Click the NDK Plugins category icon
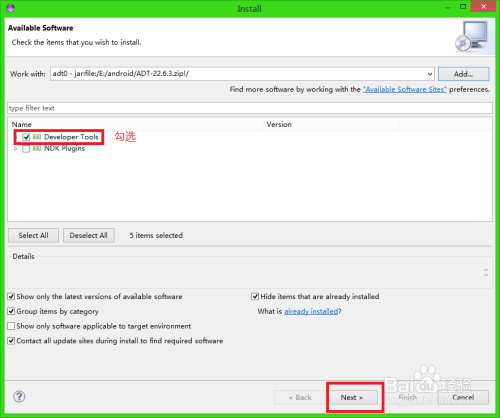The width and height of the screenshot is (500, 418). [37, 148]
